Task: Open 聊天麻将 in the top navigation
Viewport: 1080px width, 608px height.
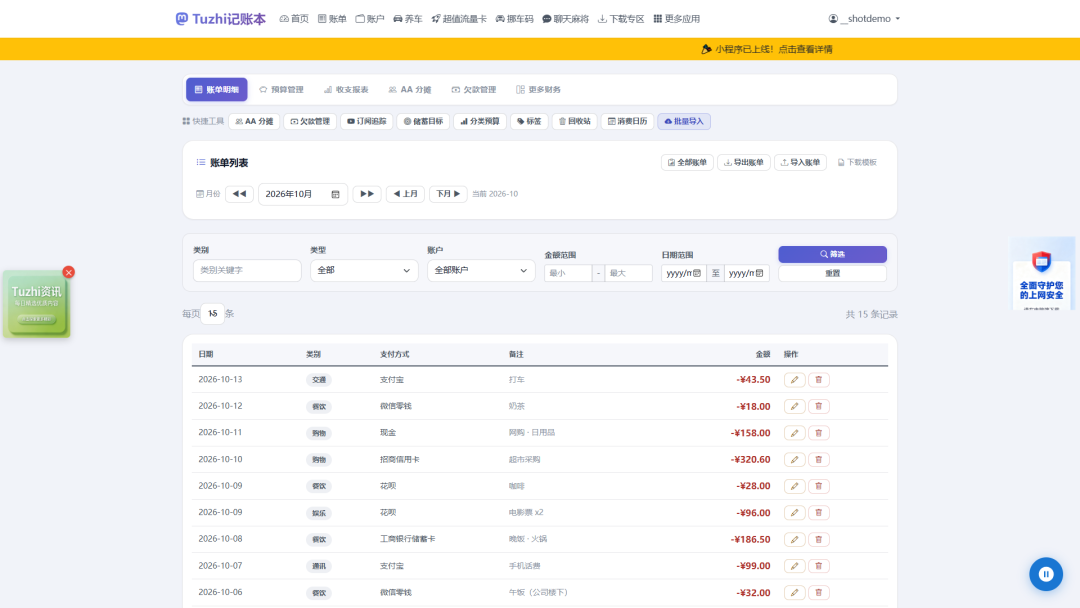Action: tap(565, 19)
